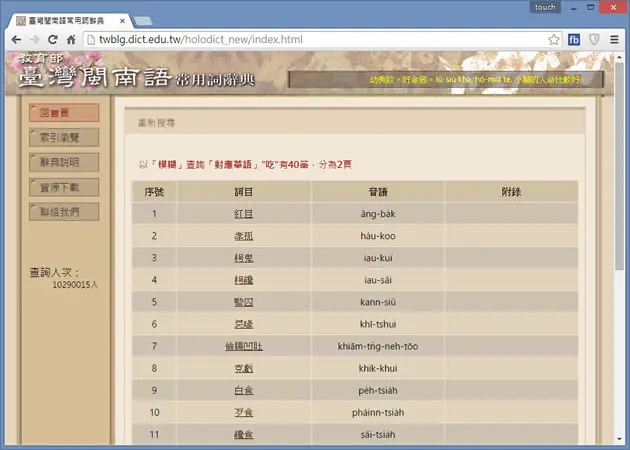Image resolution: width=630 pixels, height=450 pixels.
Task: Click the 回首頁 sidebar button
Action: (x=64, y=112)
